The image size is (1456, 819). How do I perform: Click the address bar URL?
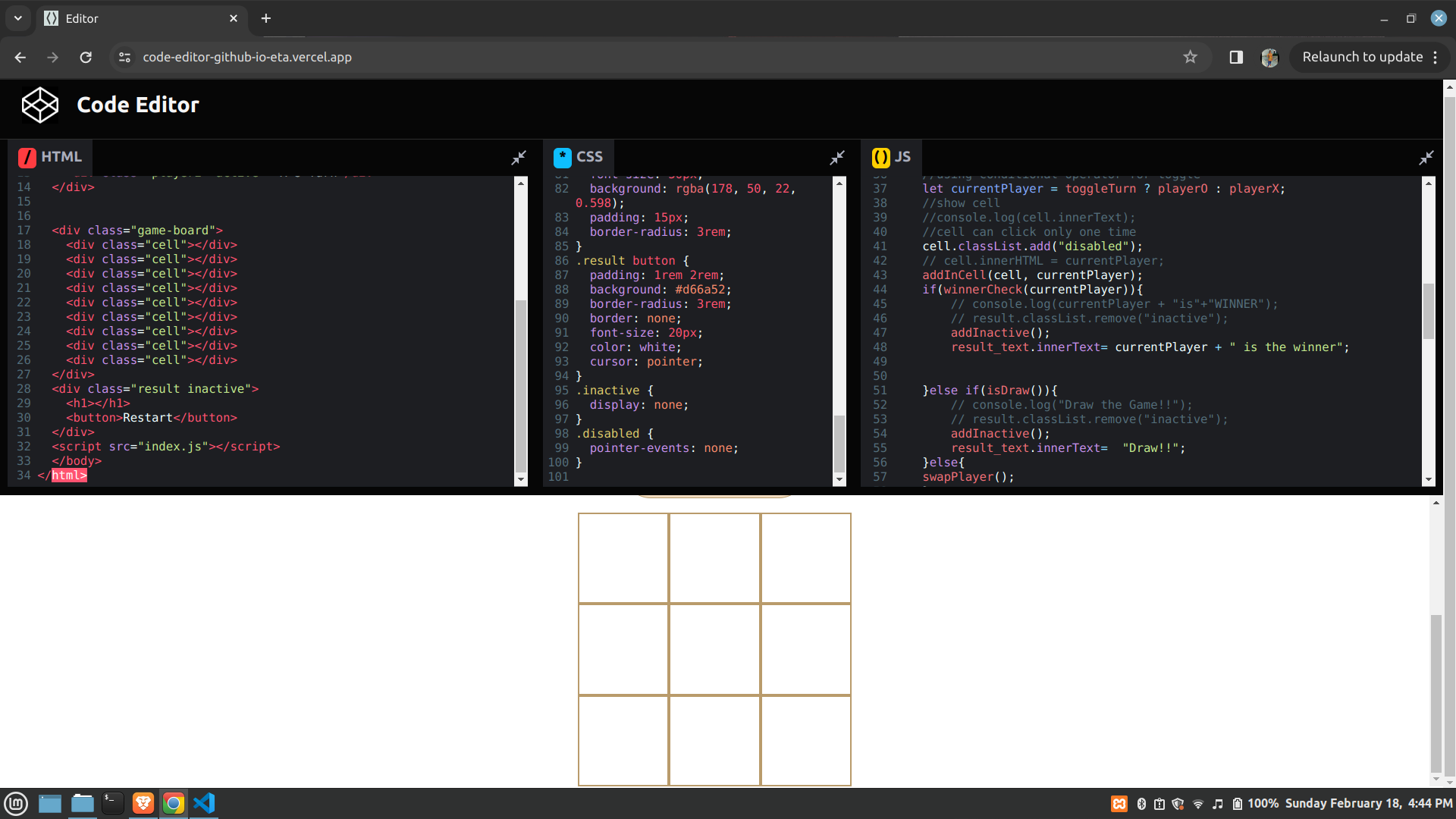click(x=247, y=57)
